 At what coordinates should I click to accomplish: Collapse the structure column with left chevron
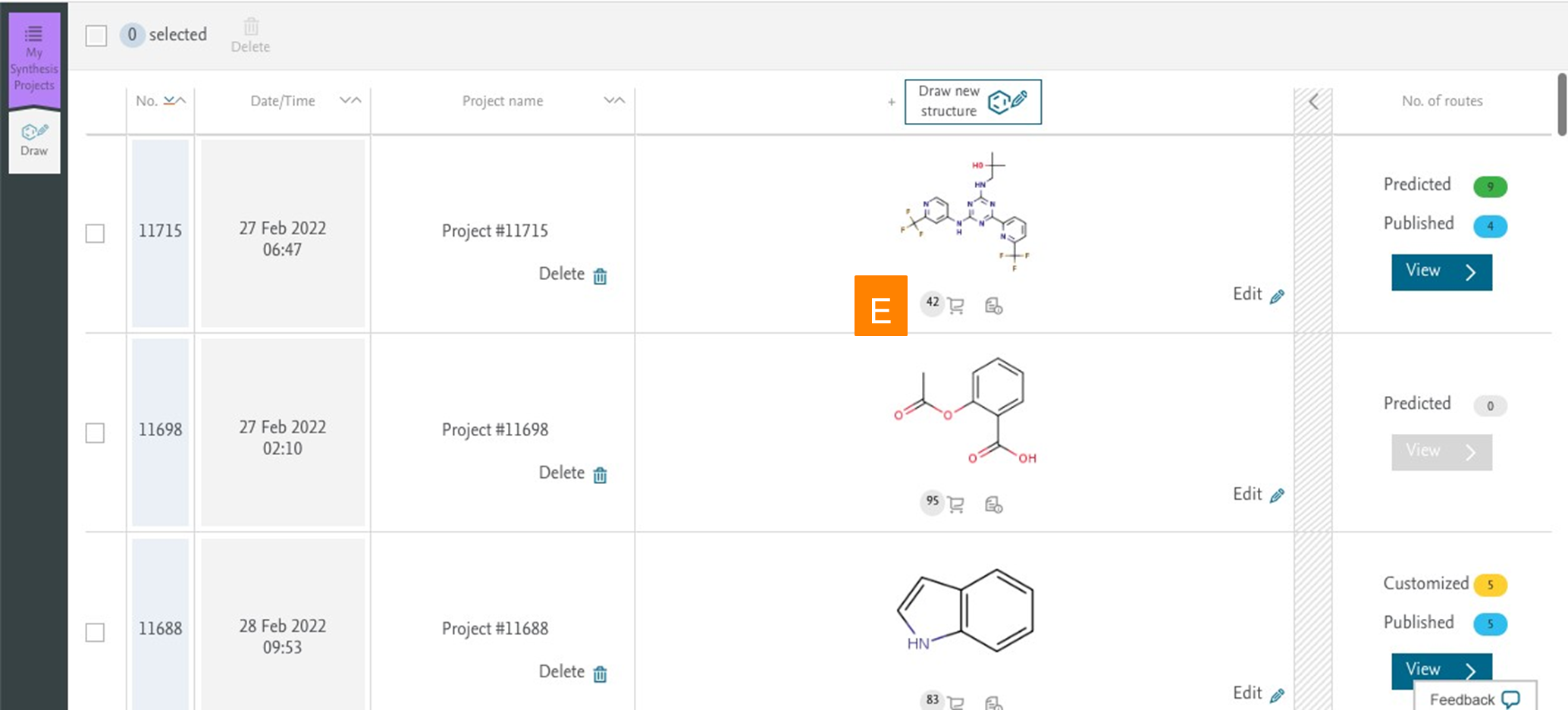coord(1313,102)
